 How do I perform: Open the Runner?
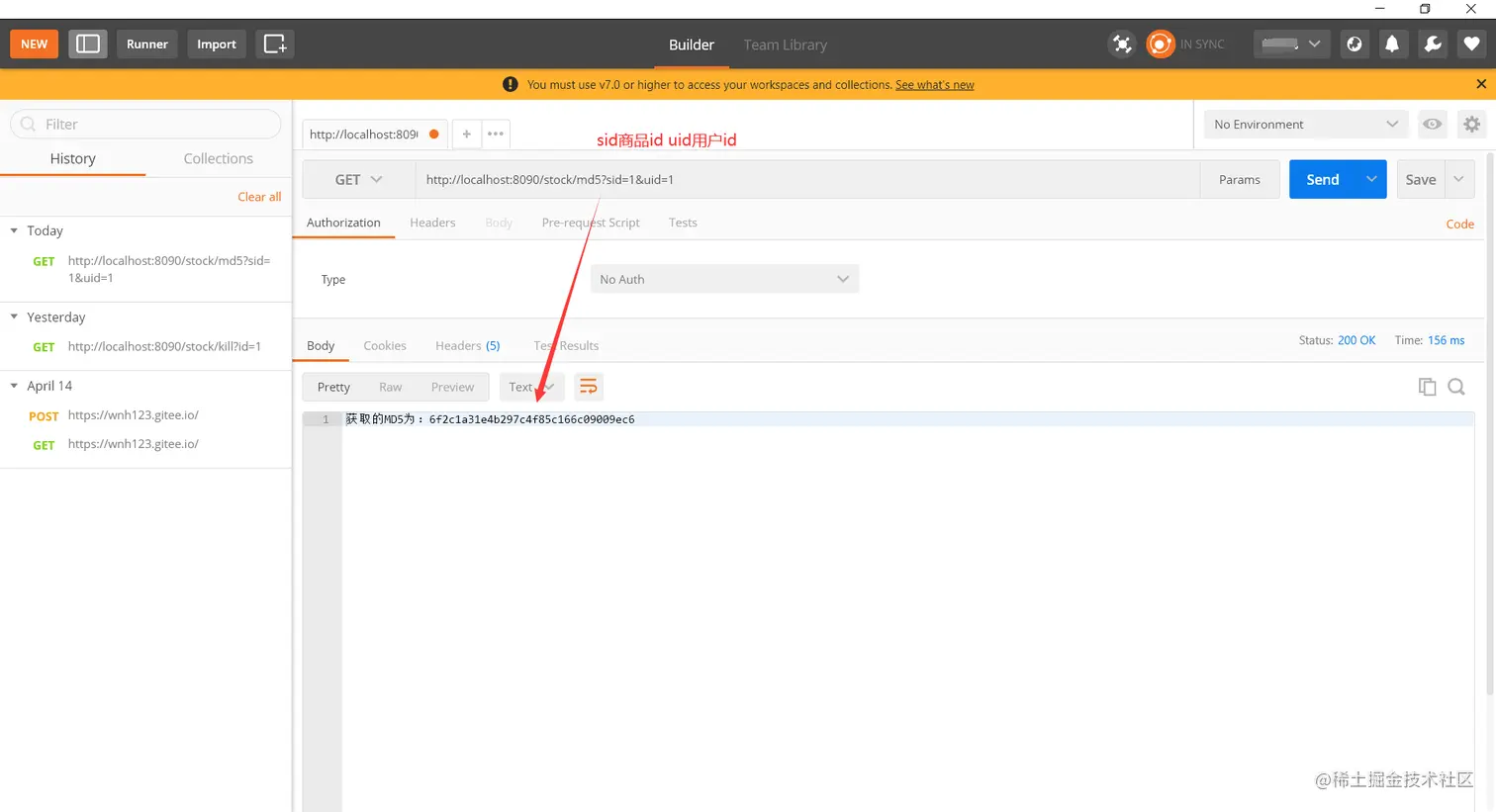[147, 44]
